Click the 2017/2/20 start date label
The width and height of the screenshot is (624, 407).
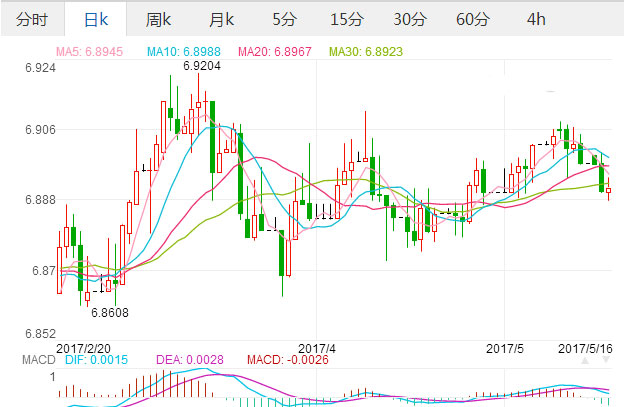pyautogui.click(x=83, y=349)
